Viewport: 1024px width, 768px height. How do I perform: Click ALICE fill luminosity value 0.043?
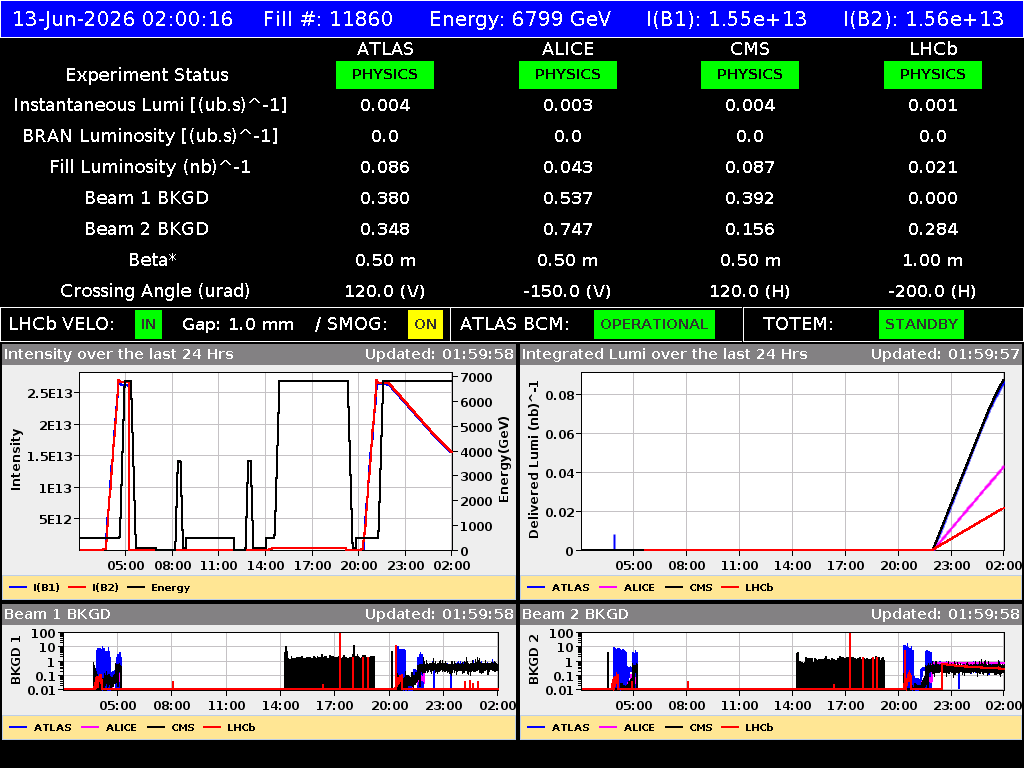click(x=568, y=167)
